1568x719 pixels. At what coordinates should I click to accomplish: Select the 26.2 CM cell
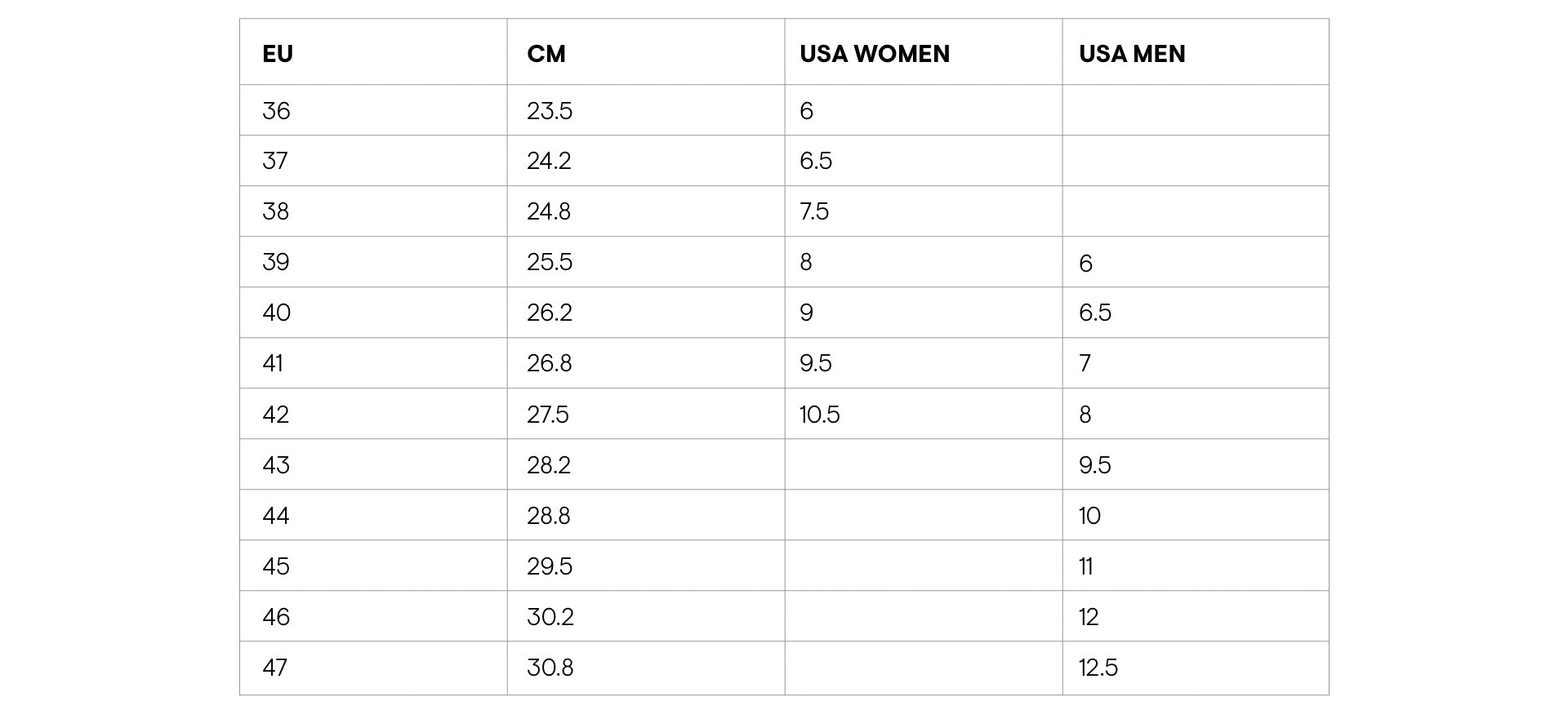point(549,313)
